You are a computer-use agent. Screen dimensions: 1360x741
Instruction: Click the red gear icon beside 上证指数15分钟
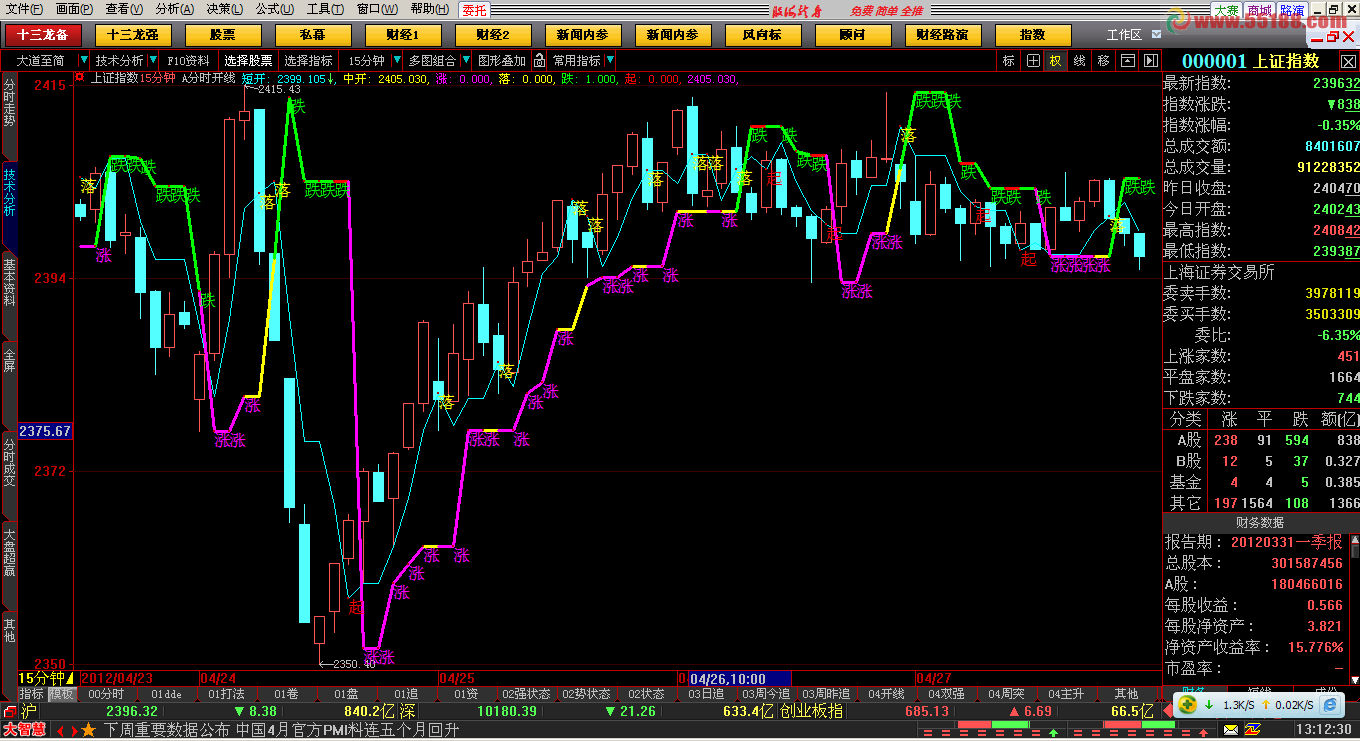coord(81,77)
